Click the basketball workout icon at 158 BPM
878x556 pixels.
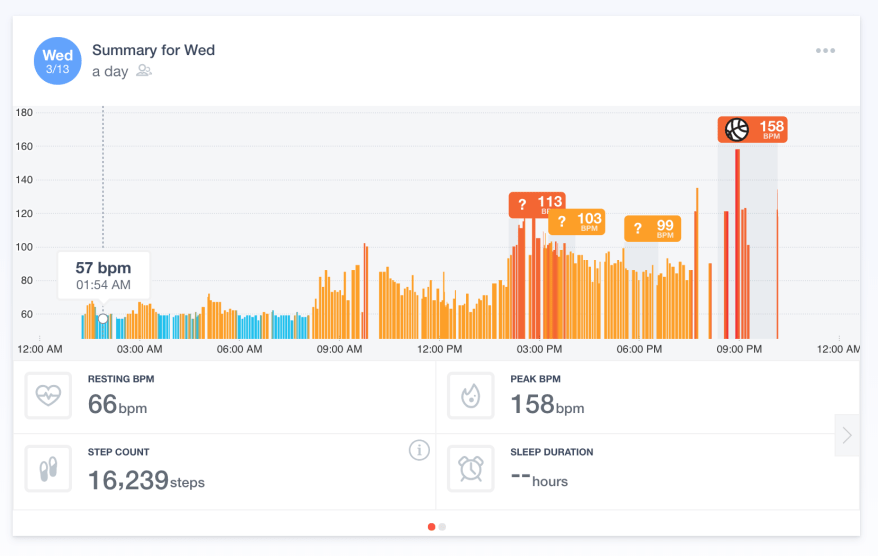[x=737, y=129]
